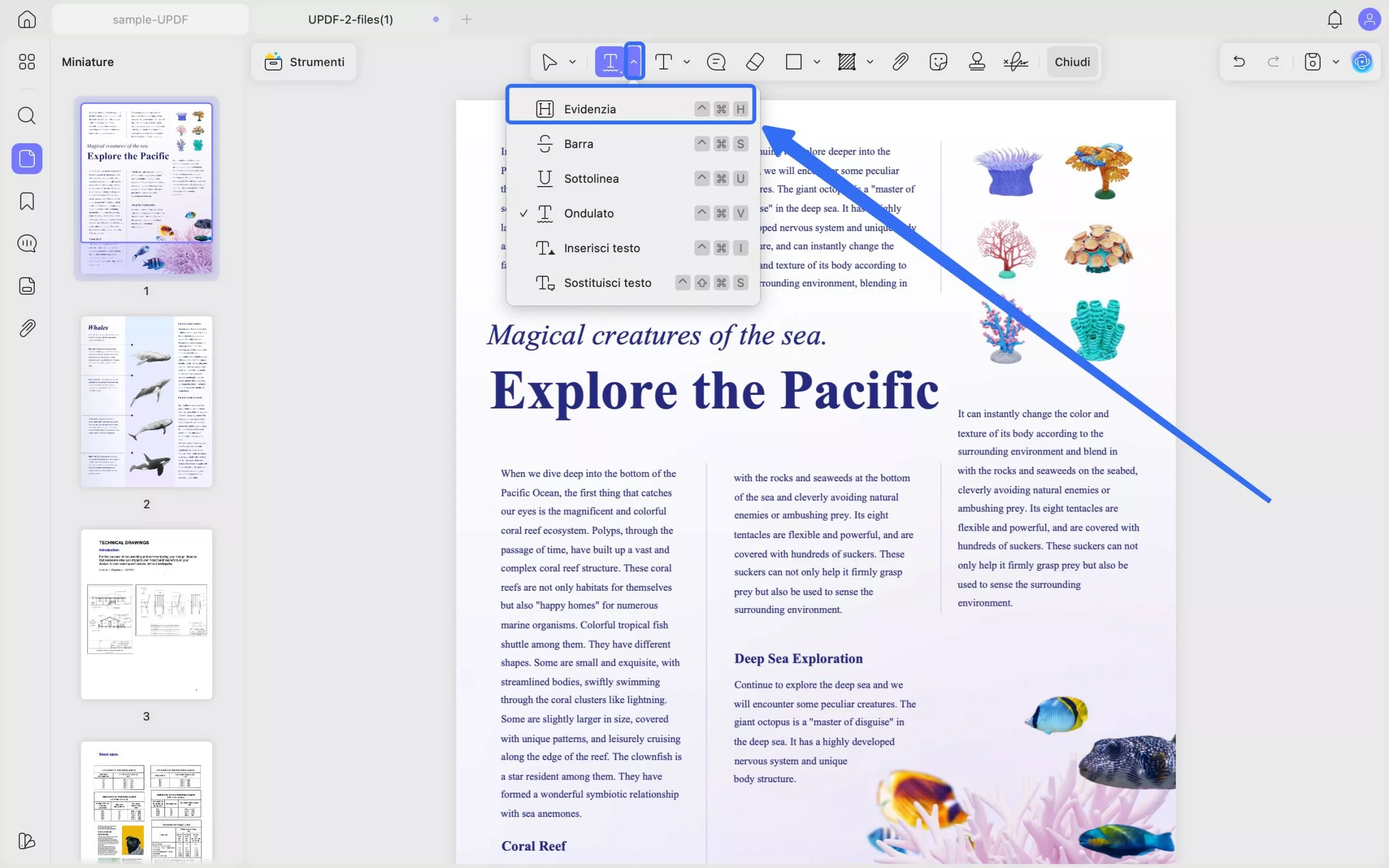Select Sottolinea in the dropdown list

(591, 178)
